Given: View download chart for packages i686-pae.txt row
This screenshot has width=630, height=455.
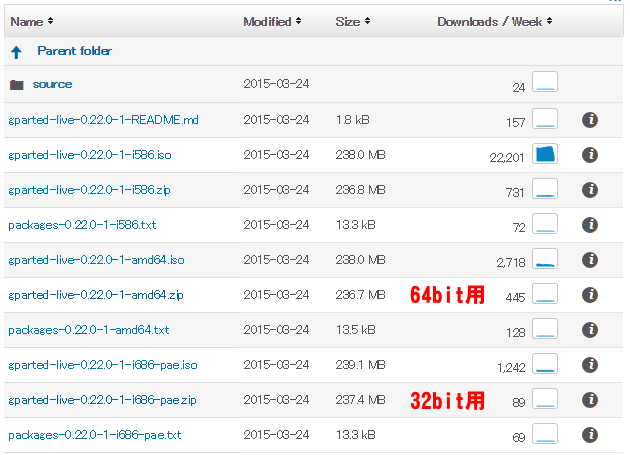Looking at the screenshot, I should click(545, 433).
